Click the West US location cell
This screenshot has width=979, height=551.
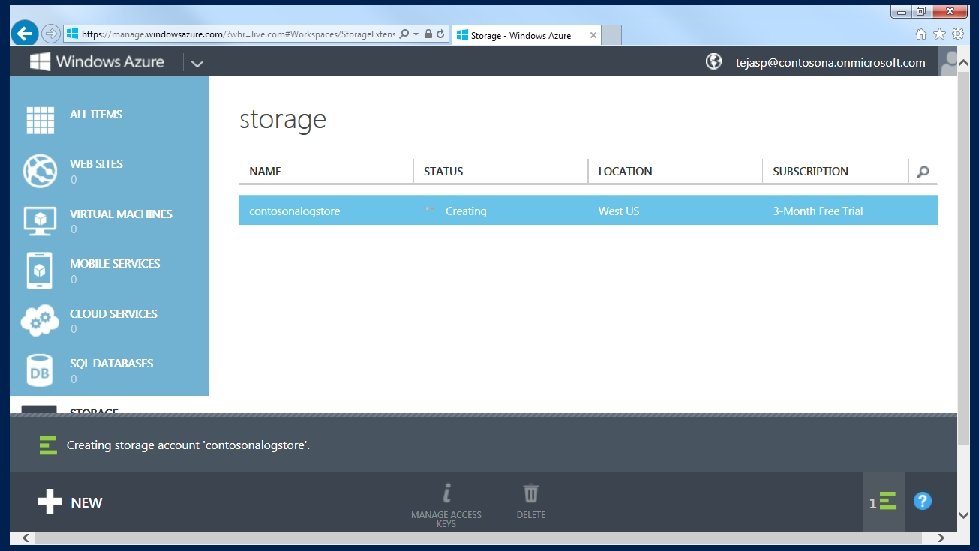point(619,211)
